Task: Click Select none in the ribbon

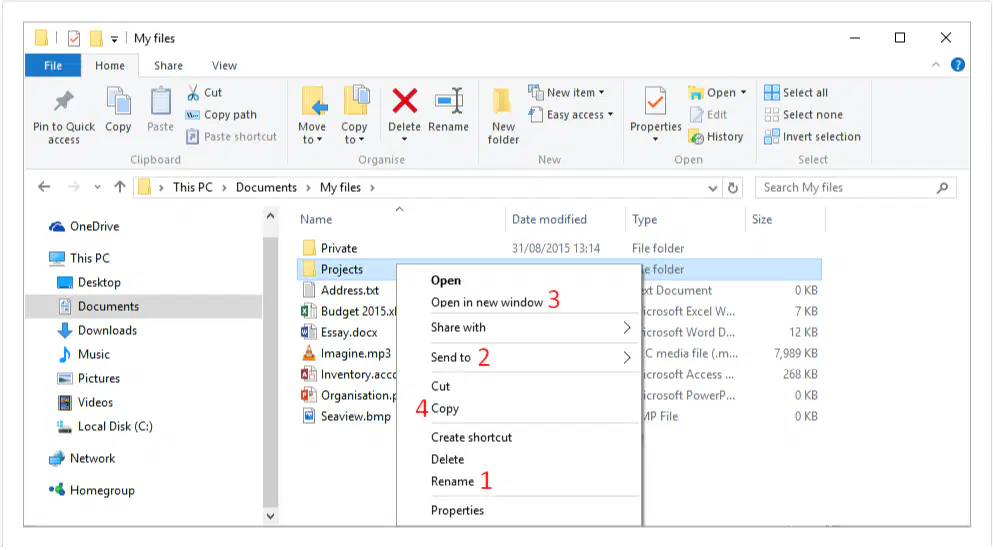Action: point(804,115)
